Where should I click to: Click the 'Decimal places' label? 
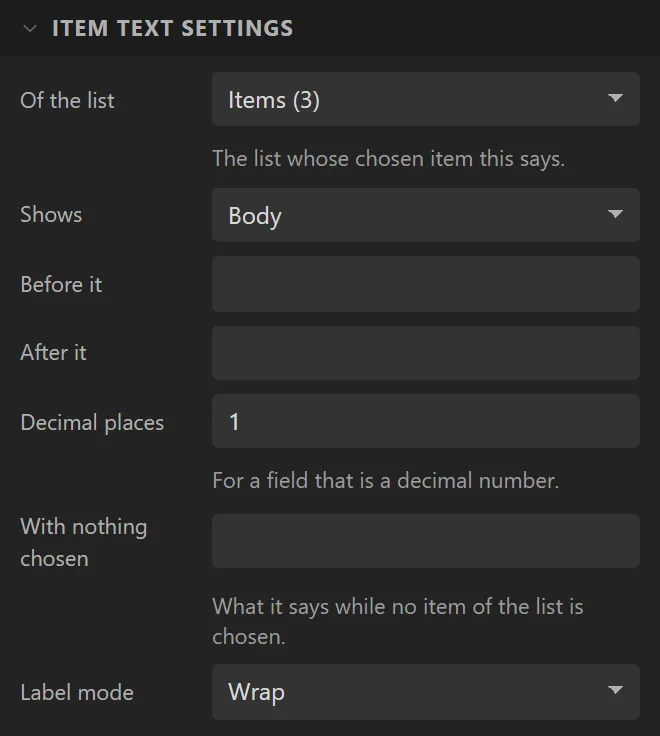[x=92, y=422]
